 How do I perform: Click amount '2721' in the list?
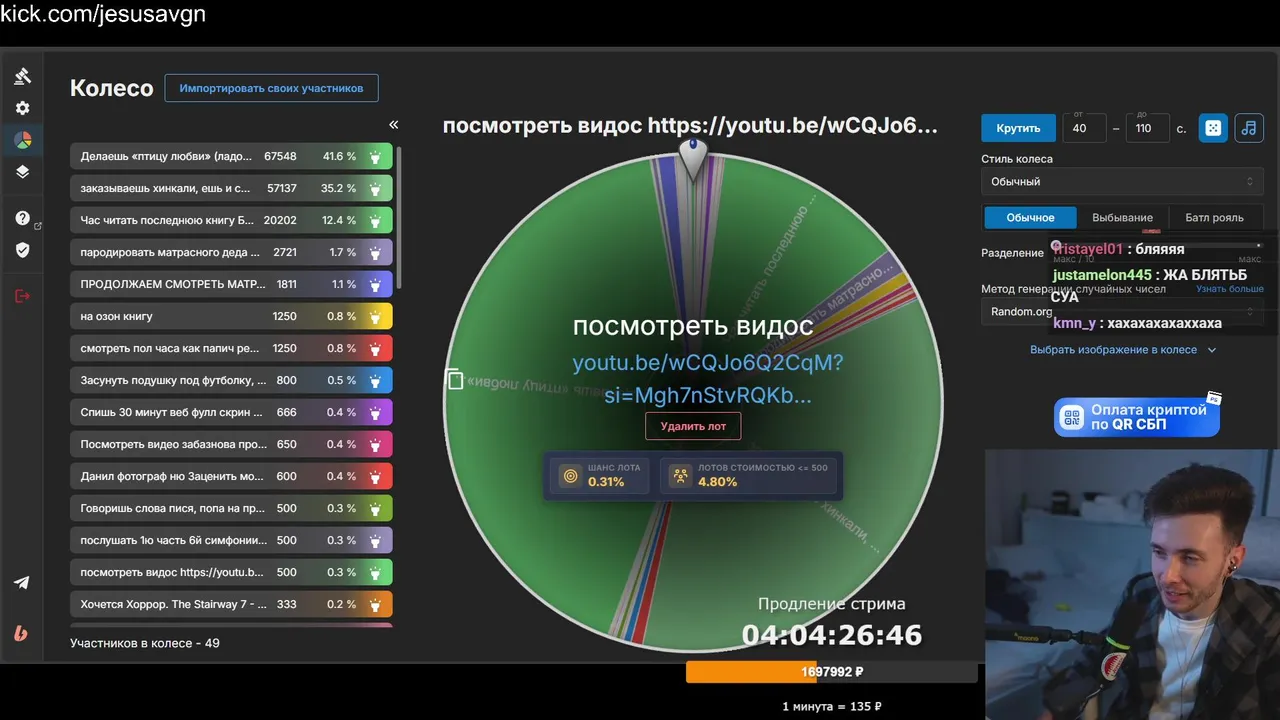(285, 253)
